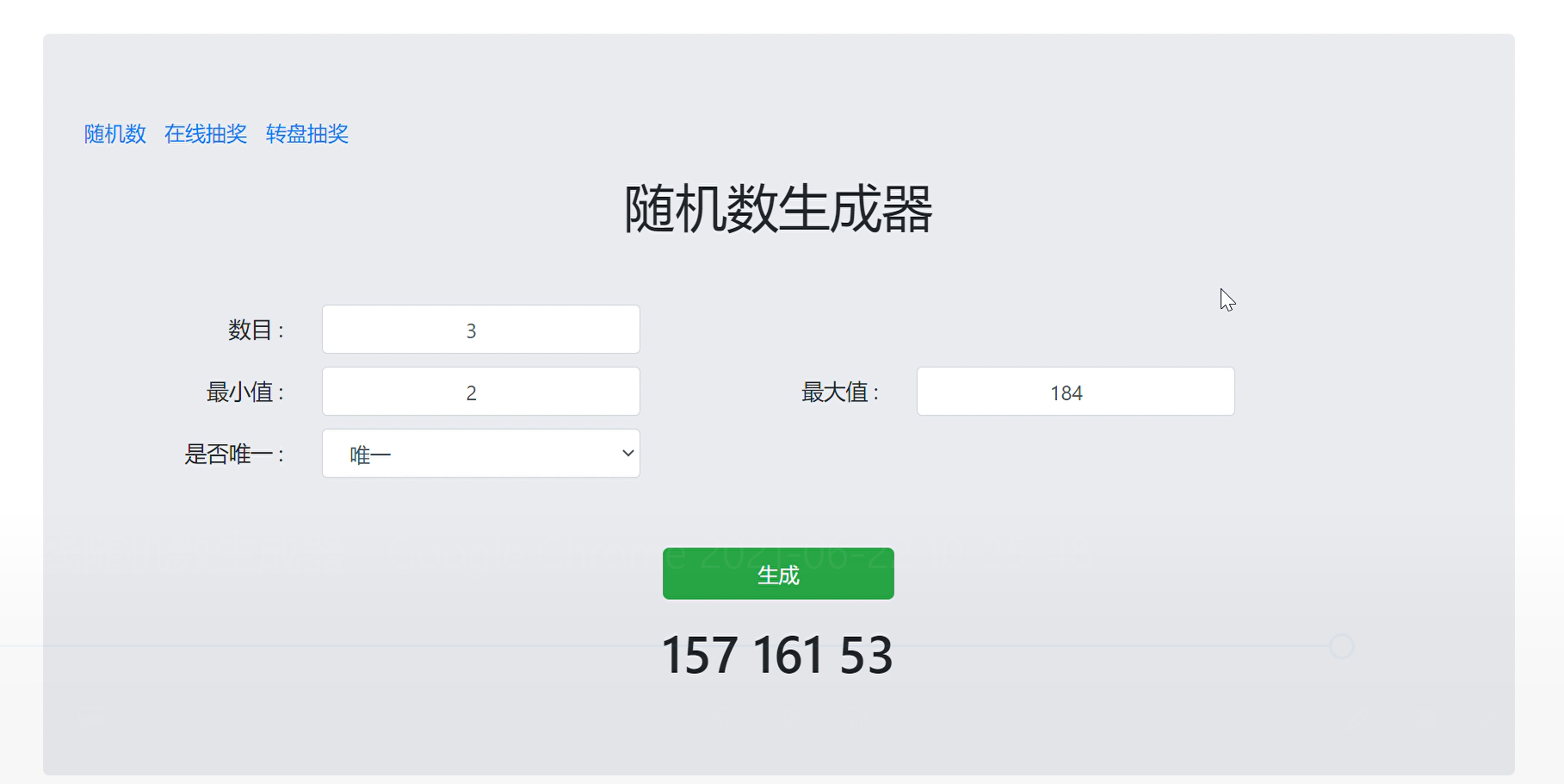Go to the 在线抽奖 page link

pyautogui.click(x=206, y=134)
